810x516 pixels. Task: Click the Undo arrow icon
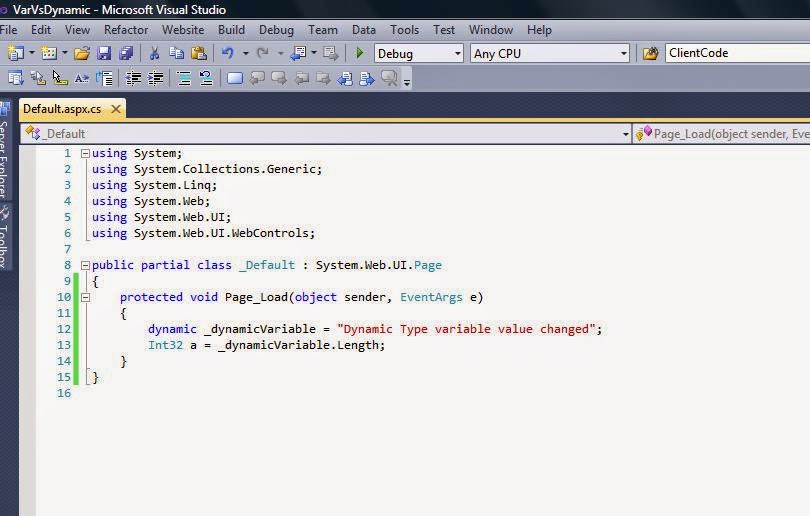point(228,53)
